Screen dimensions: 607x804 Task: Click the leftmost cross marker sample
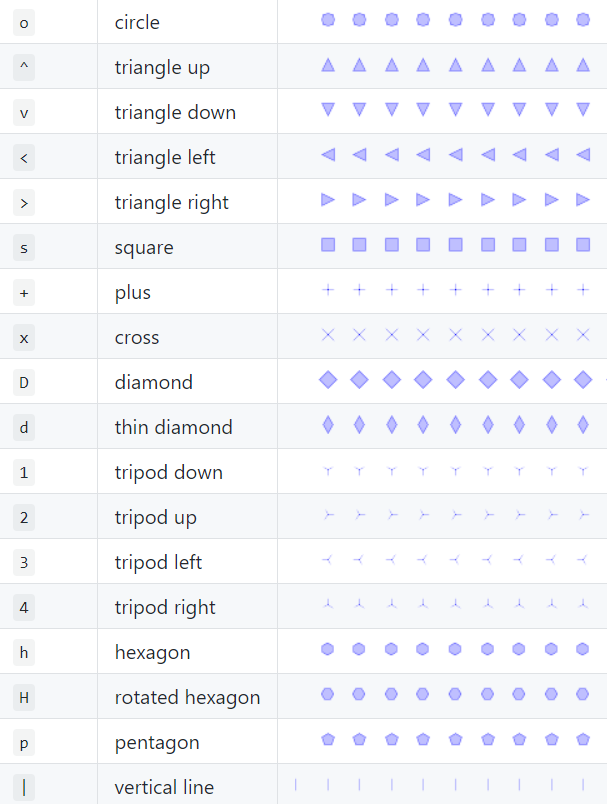point(327,335)
